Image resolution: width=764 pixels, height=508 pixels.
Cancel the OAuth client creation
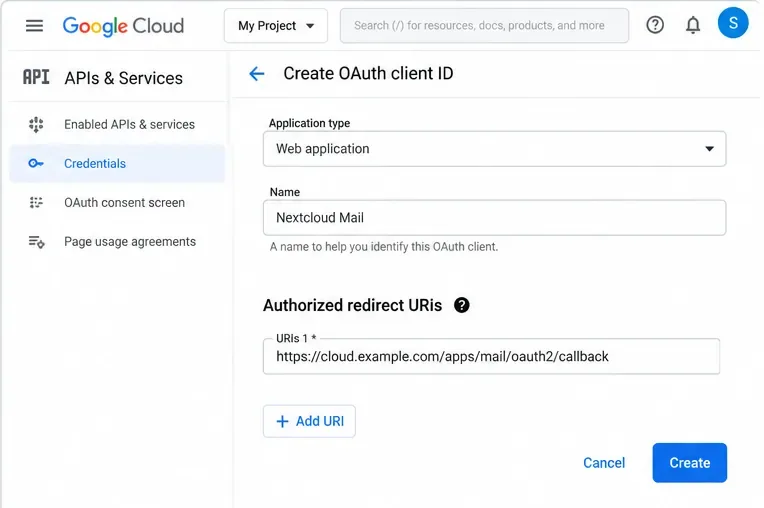point(604,463)
